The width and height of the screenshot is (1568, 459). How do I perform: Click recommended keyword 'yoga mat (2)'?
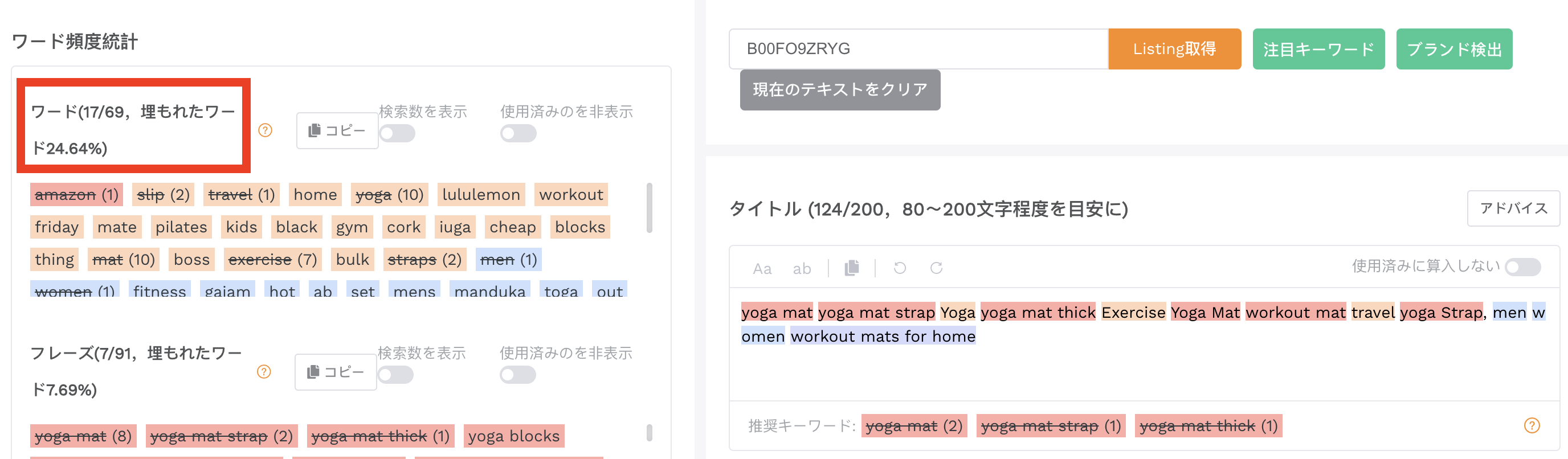[x=914, y=426]
